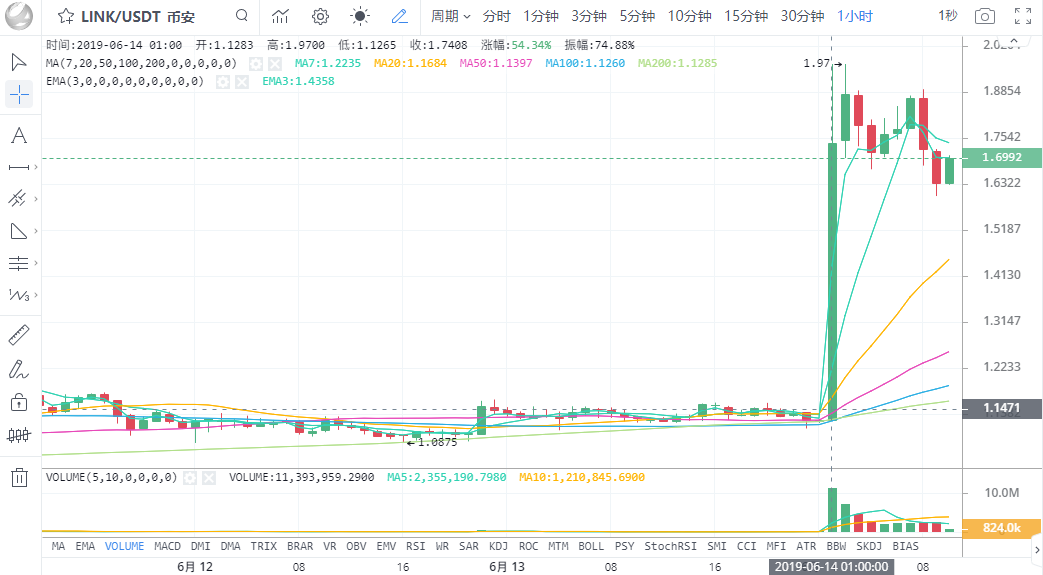Screen dimensions: 1043x575
Task: Star LINK/USDT as favorite
Action: click(x=65, y=16)
